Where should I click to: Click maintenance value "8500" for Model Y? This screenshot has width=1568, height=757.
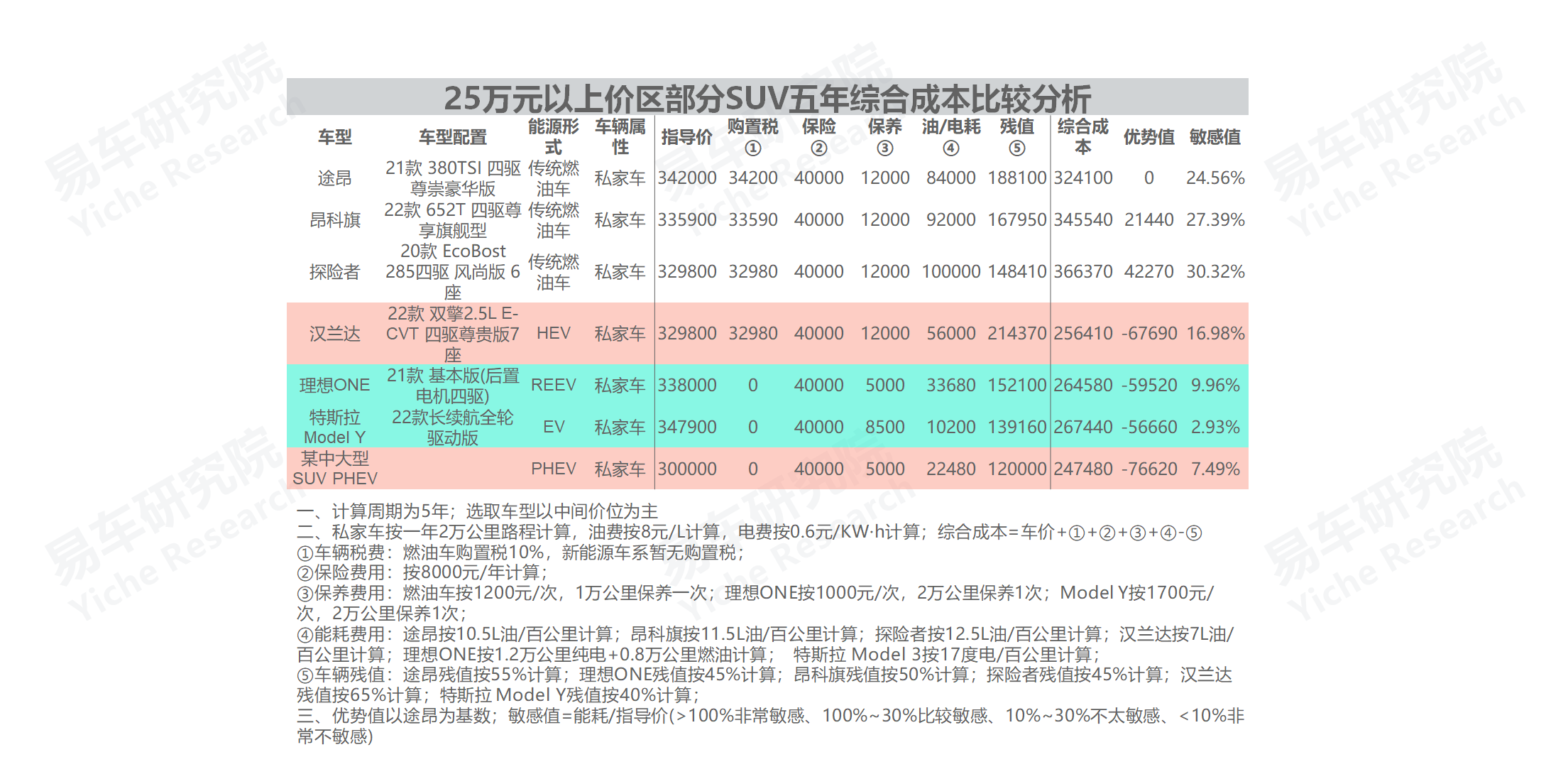(x=885, y=427)
